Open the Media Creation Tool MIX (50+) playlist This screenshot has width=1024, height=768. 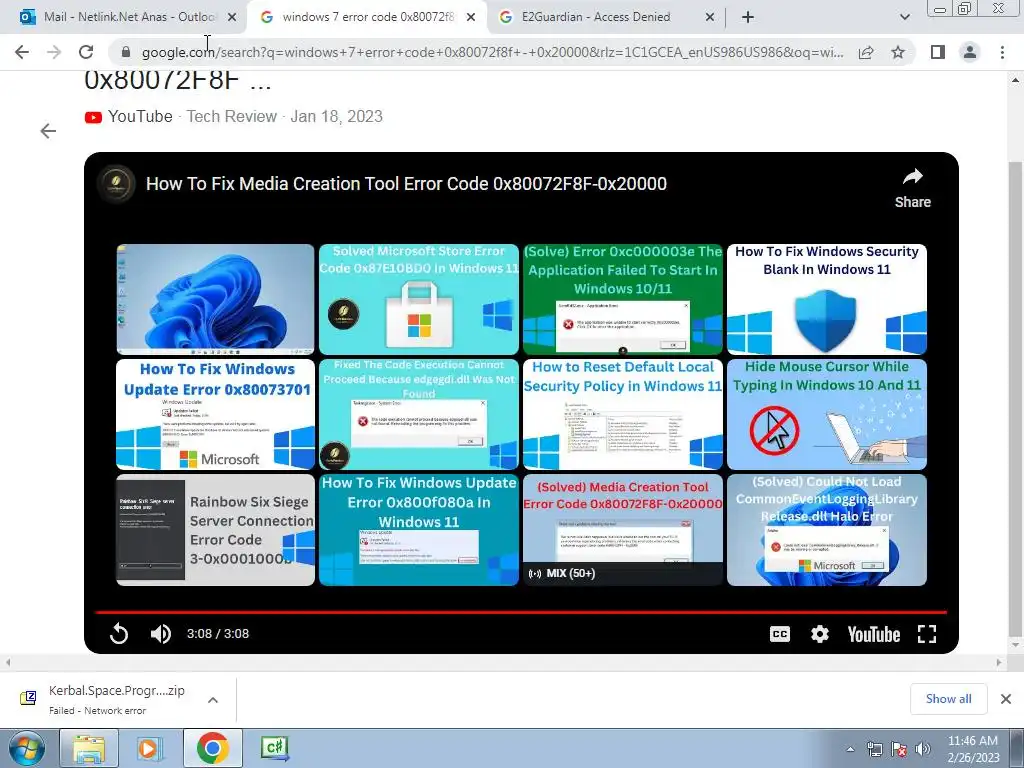623,530
